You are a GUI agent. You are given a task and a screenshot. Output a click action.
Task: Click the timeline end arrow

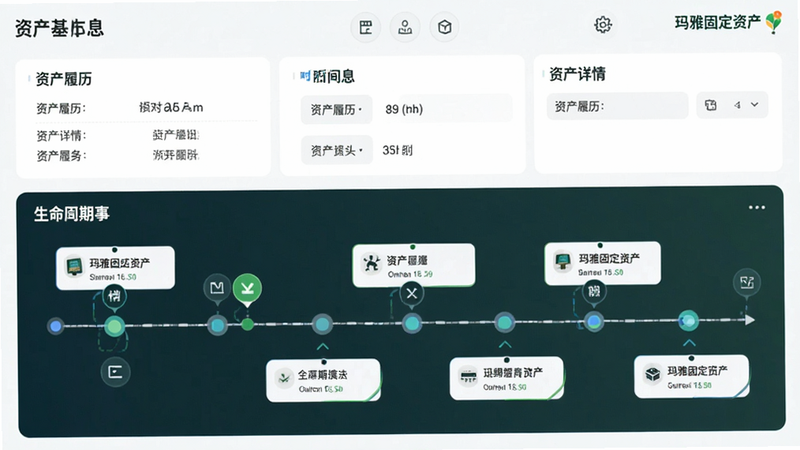[749, 320]
